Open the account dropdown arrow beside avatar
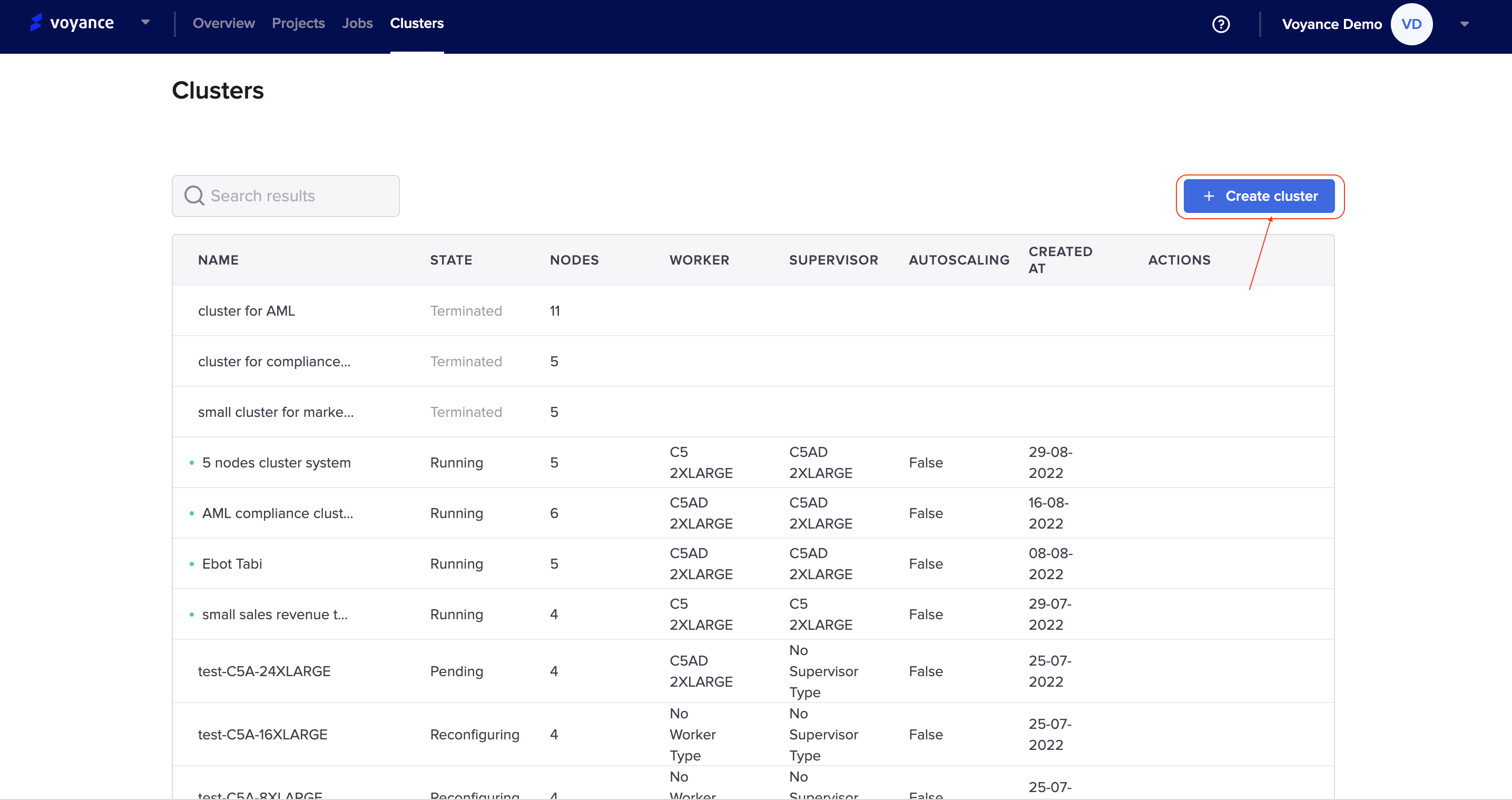The image size is (1512, 800). click(x=1464, y=24)
